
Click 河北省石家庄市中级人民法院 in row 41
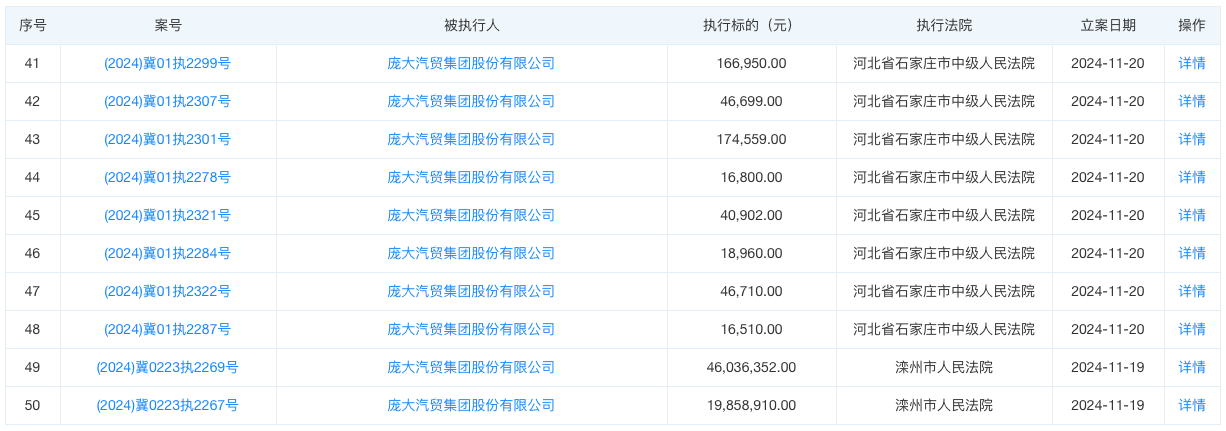tap(944, 63)
